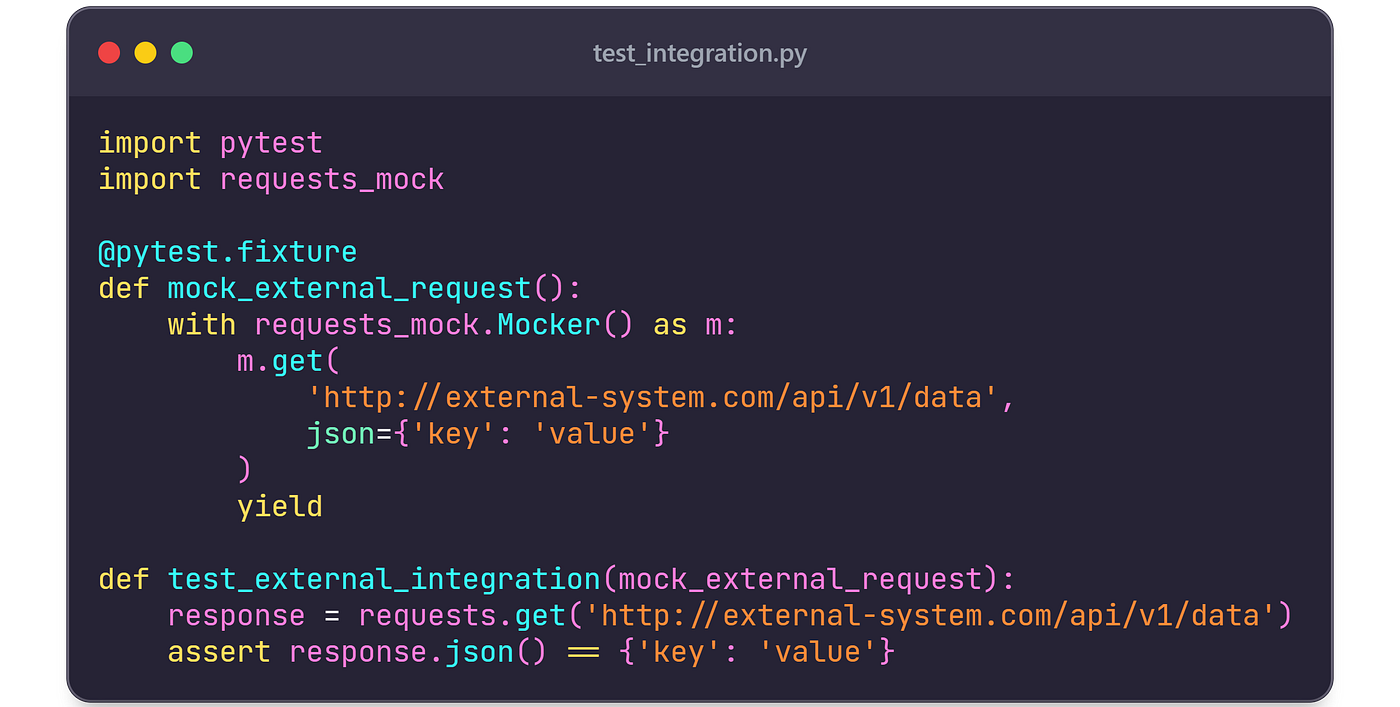This screenshot has width=1400, height=707.
Task: Click the assert statement line
Action: tap(530, 651)
